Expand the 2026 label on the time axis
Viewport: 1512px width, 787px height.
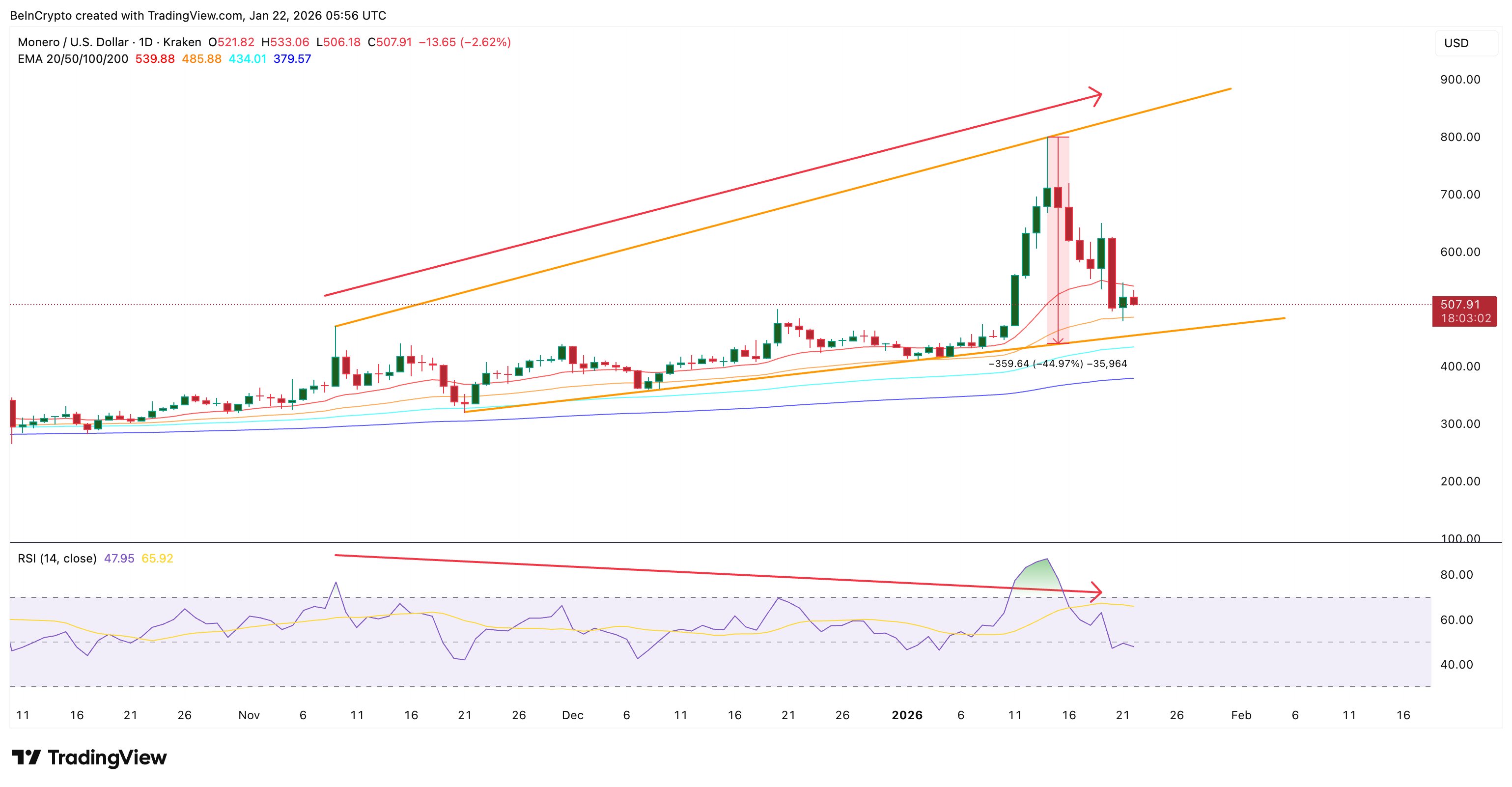coord(907,715)
